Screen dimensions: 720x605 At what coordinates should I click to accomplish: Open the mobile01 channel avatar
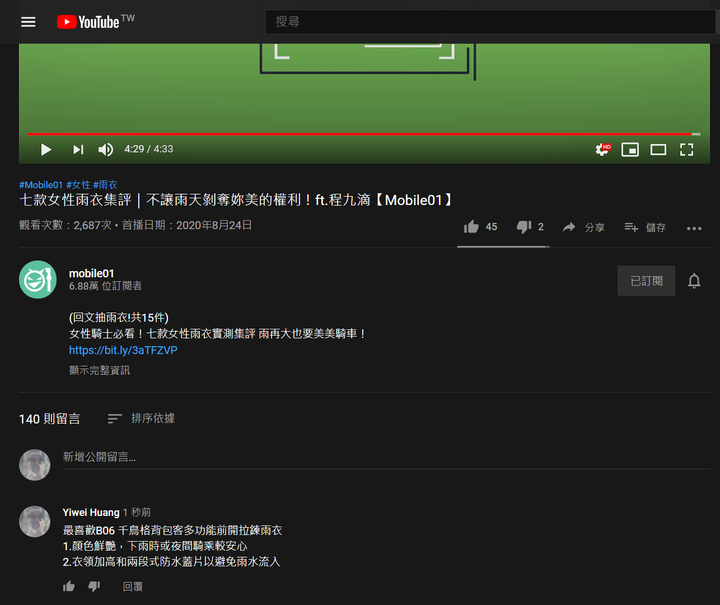tap(38, 280)
